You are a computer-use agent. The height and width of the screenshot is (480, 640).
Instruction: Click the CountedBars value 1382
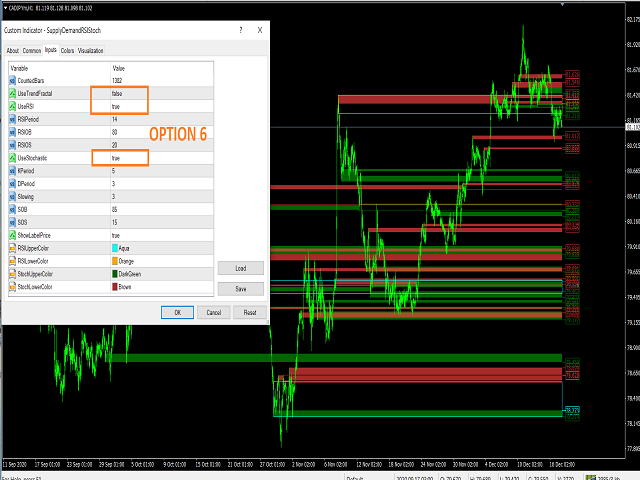(x=117, y=81)
